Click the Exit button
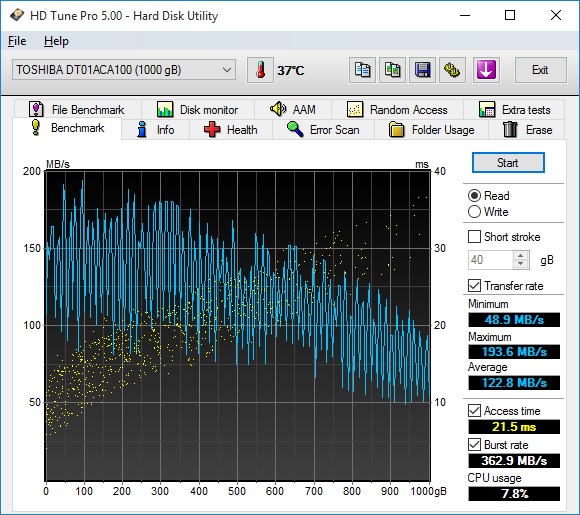The width and height of the screenshot is (580, 515). tap(540, 70)
